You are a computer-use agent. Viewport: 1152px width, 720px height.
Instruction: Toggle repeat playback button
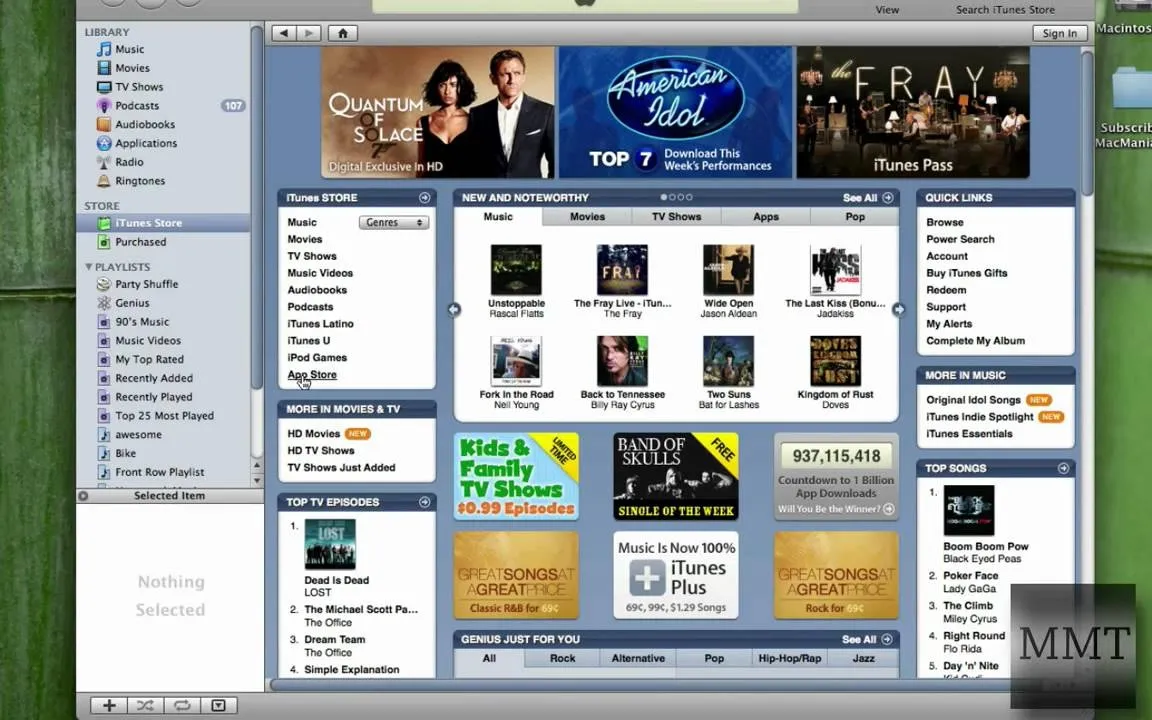181,705
